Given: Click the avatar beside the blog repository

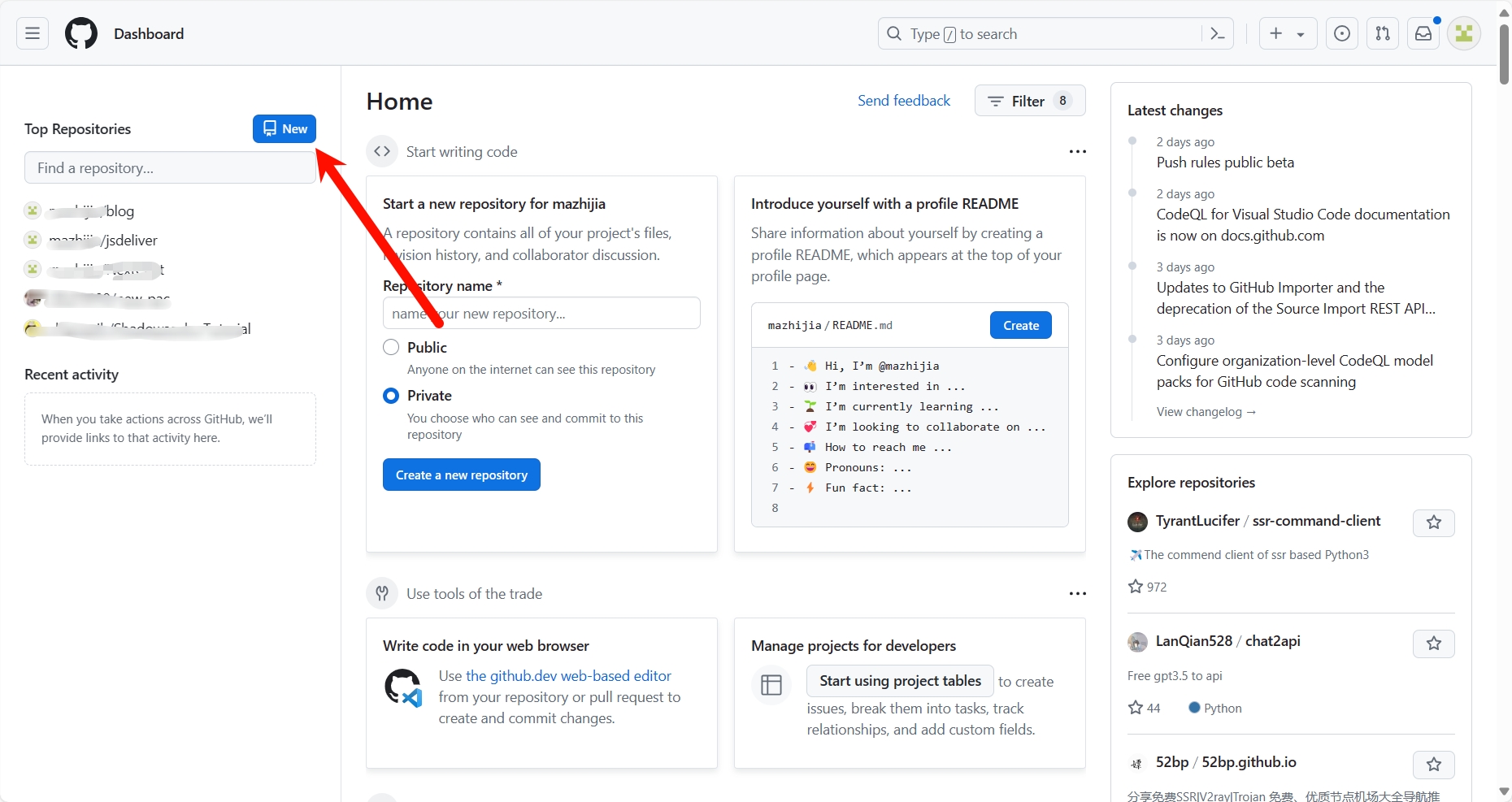Looking at the screenshot, I should 33,210.
